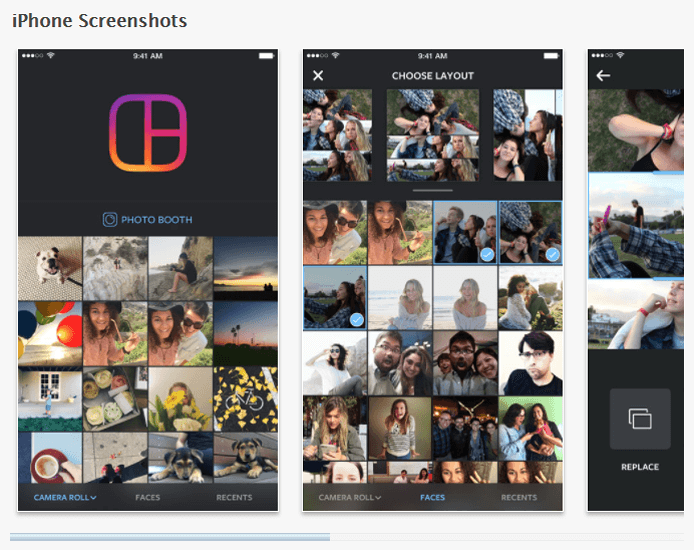694x550 pixels.
Task: Select the bicycle with yellow leaves photo
Action: (x=246, y=399)
